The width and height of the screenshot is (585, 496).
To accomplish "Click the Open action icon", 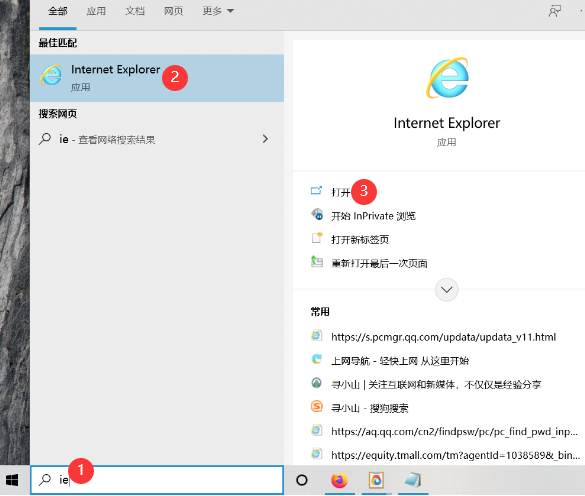I will coord(316,191).
